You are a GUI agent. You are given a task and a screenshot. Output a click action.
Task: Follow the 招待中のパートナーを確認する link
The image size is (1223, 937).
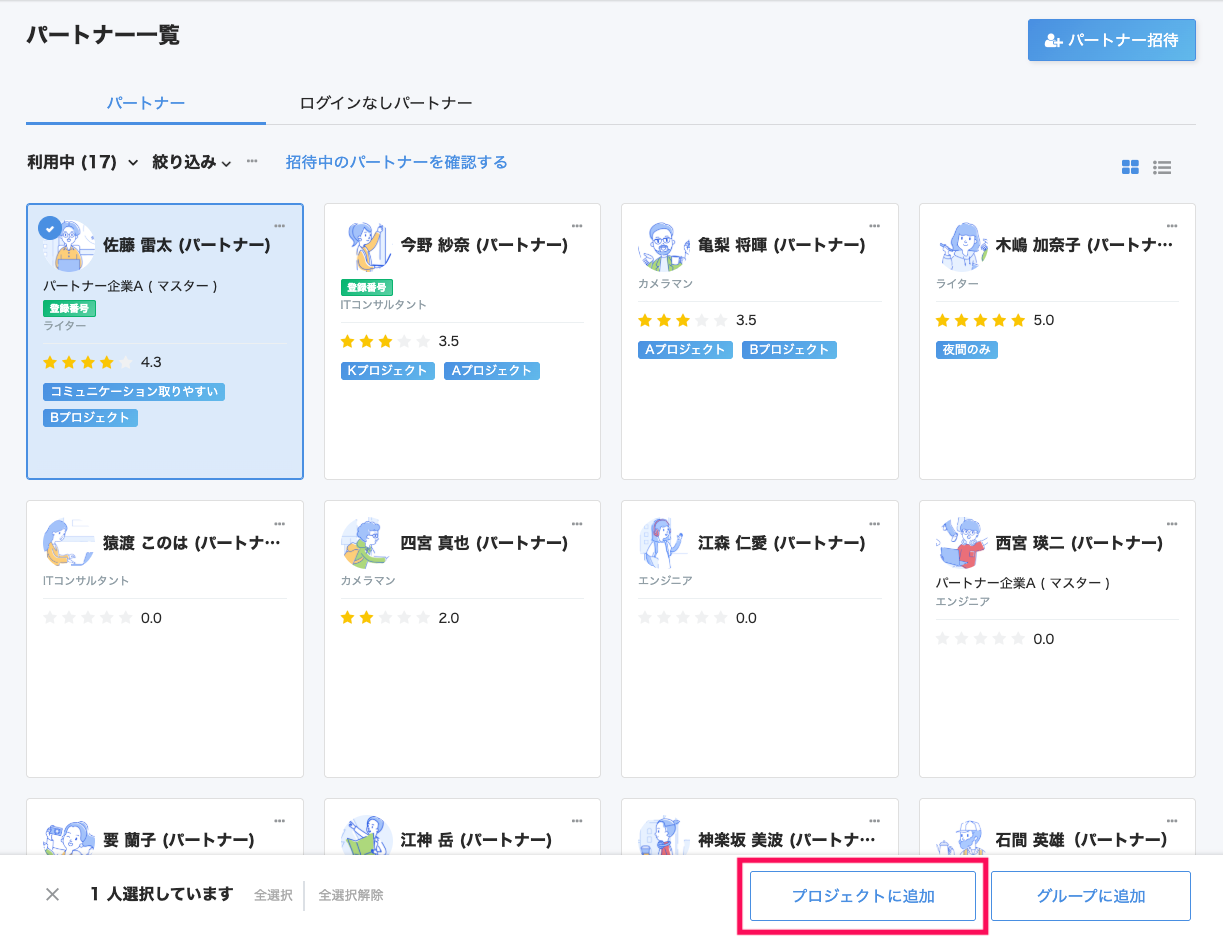pos(397,162)
